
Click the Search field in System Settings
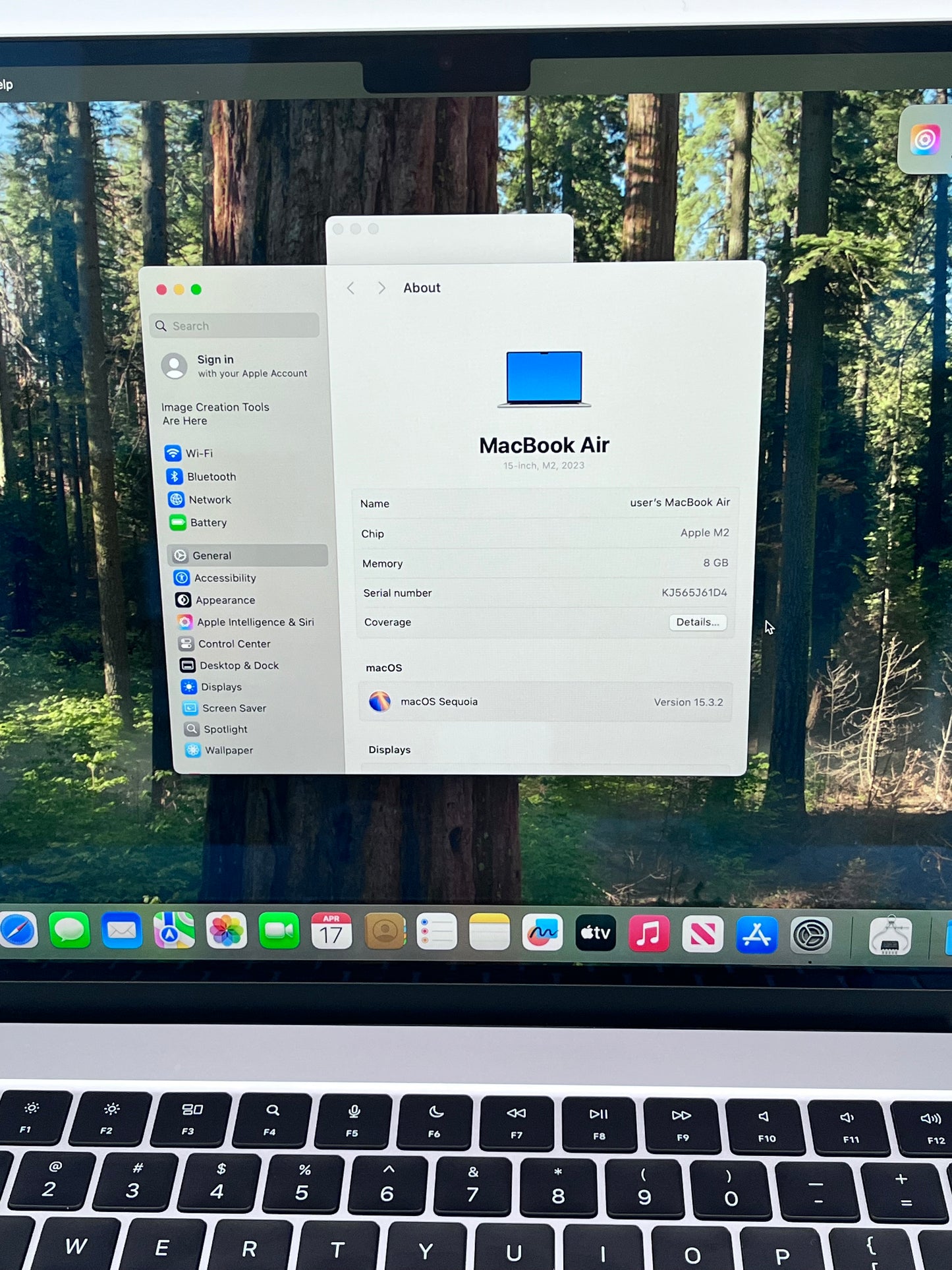235,326
